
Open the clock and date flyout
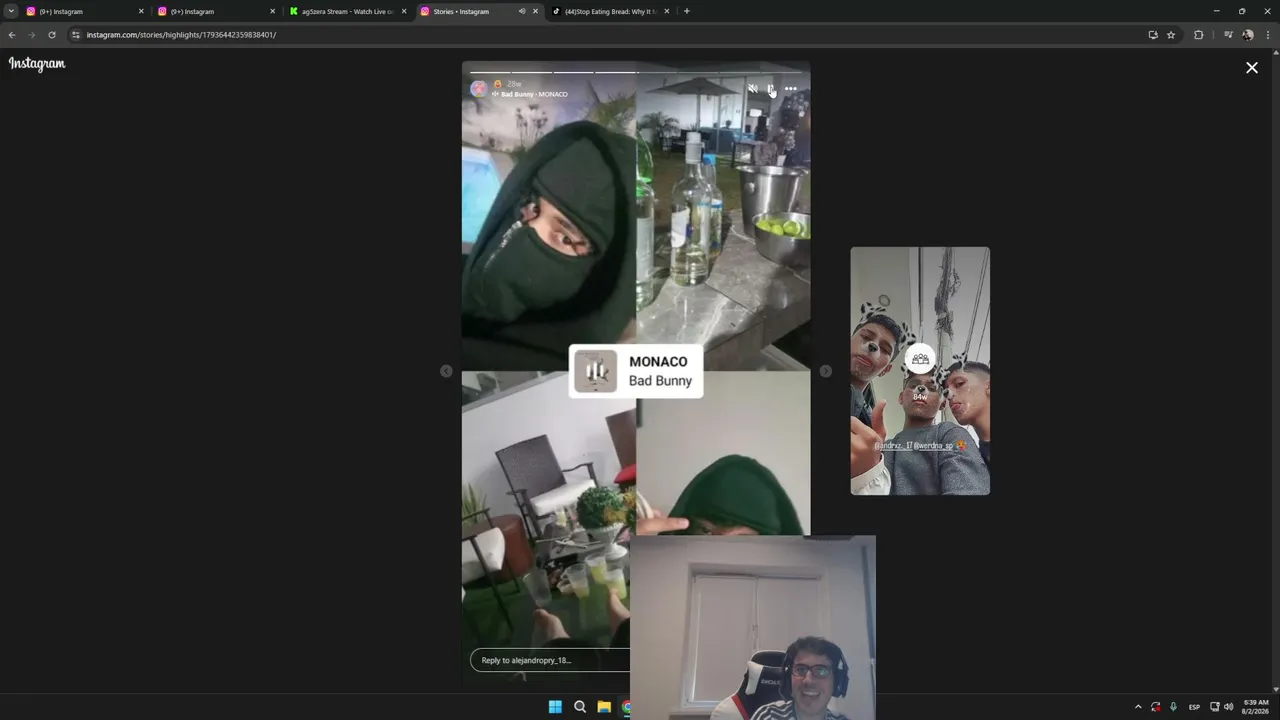click(x=1255, y=707)
